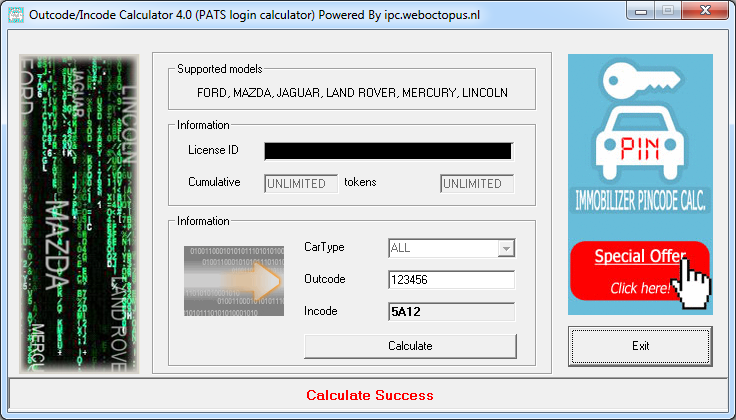Click the tokens label
This screenshot has width=736, height=420.
click(x=360, y=182)
